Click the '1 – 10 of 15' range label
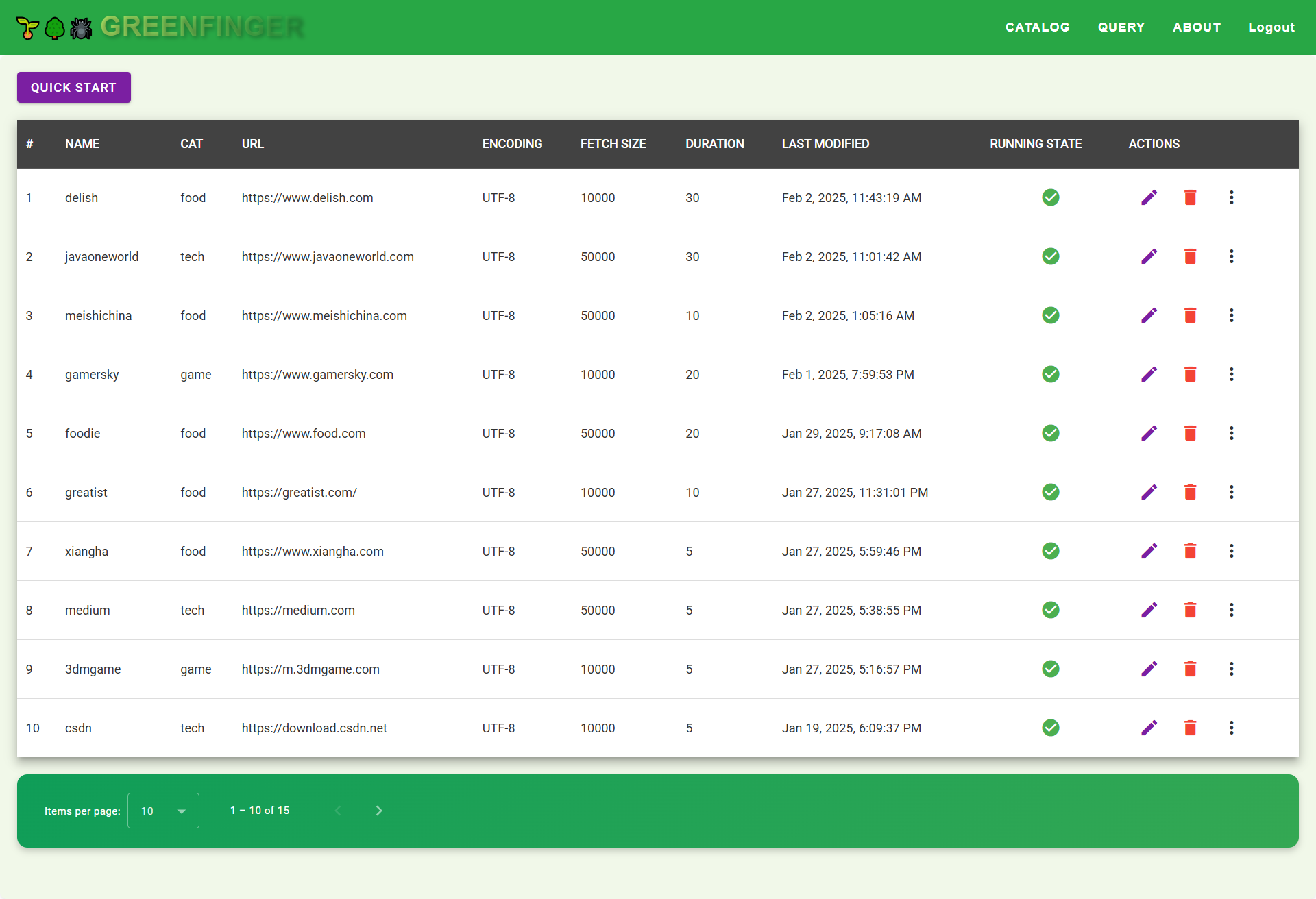This screenshot has height=899, width=1316. point(260,811)
